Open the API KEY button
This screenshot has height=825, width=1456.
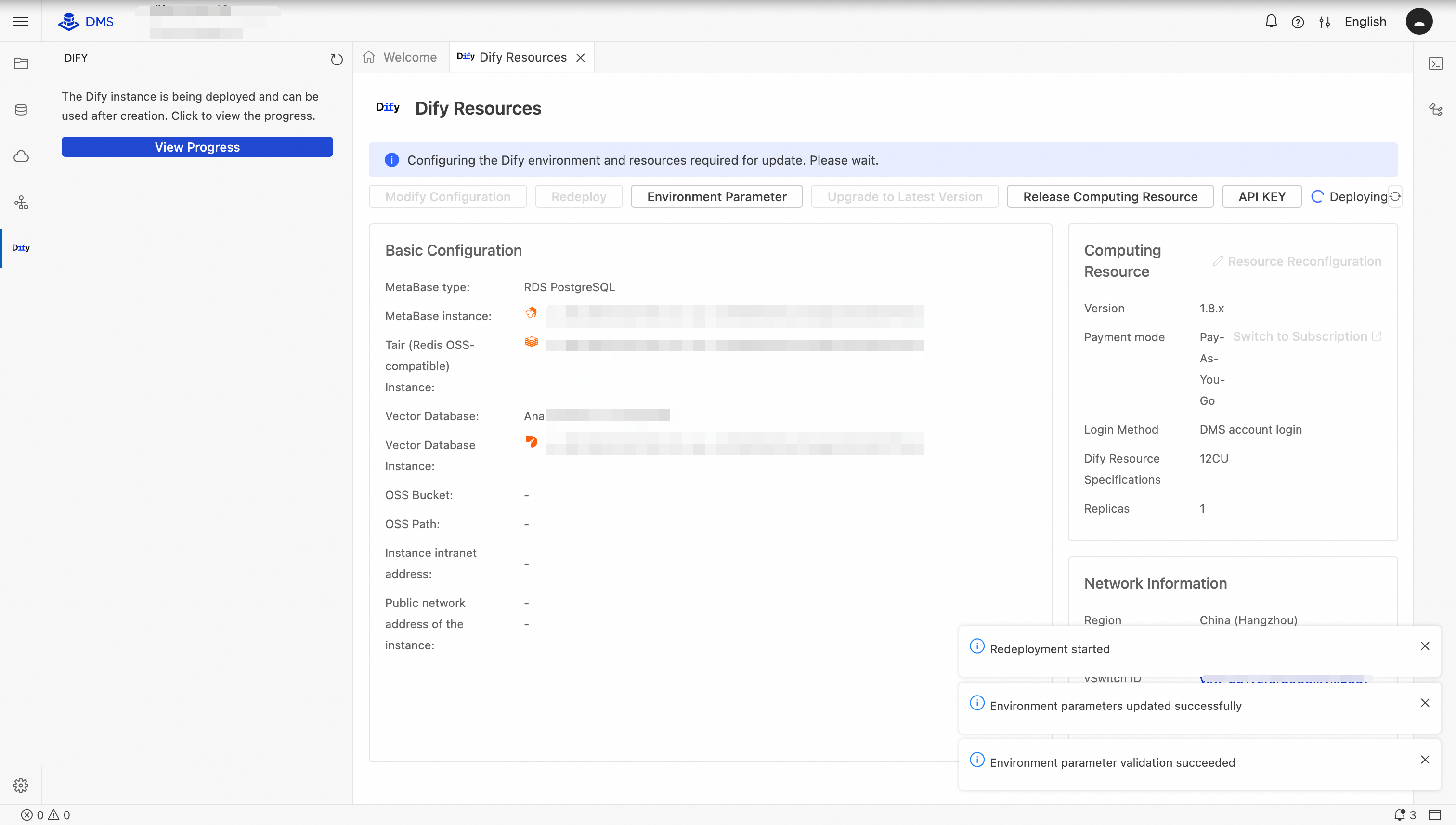pyautogui.click(x=1261, y=196)
